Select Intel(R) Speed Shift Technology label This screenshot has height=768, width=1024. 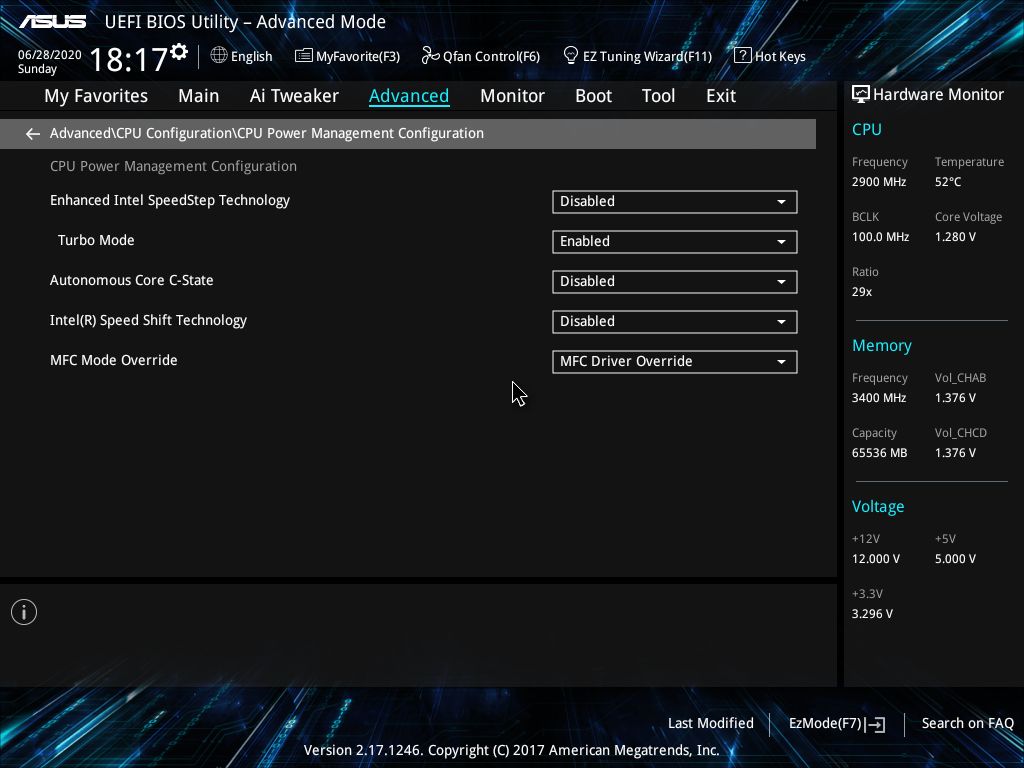(148, 321)
